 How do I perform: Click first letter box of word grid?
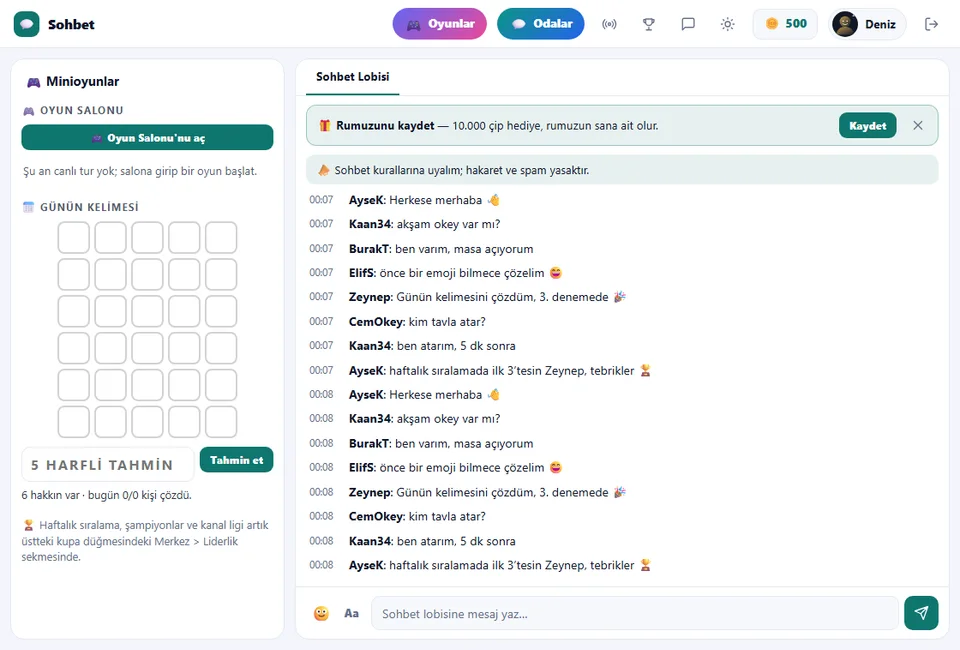tap(73, 237)
